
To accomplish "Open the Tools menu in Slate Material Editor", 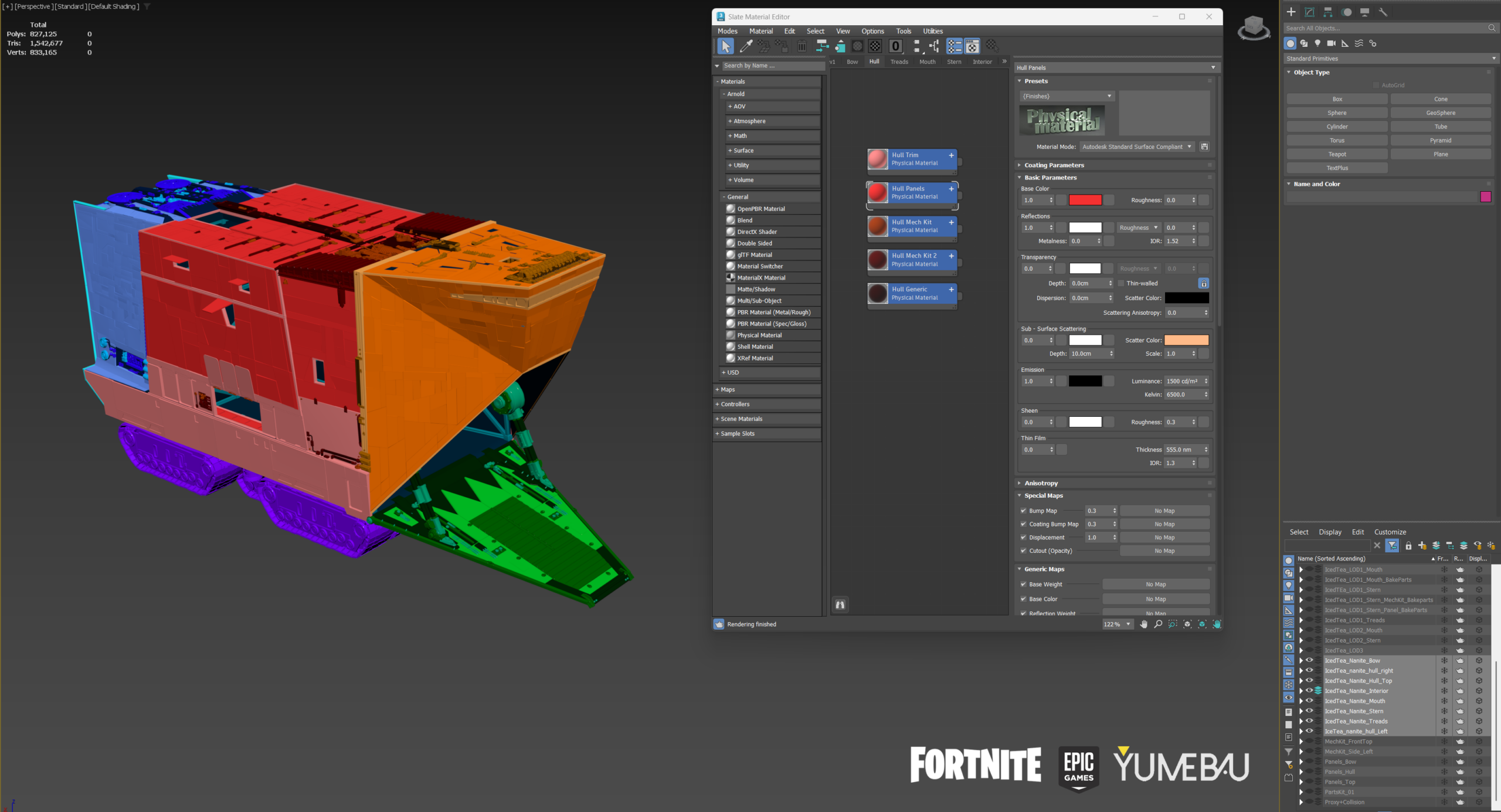I will coord(904,31).
